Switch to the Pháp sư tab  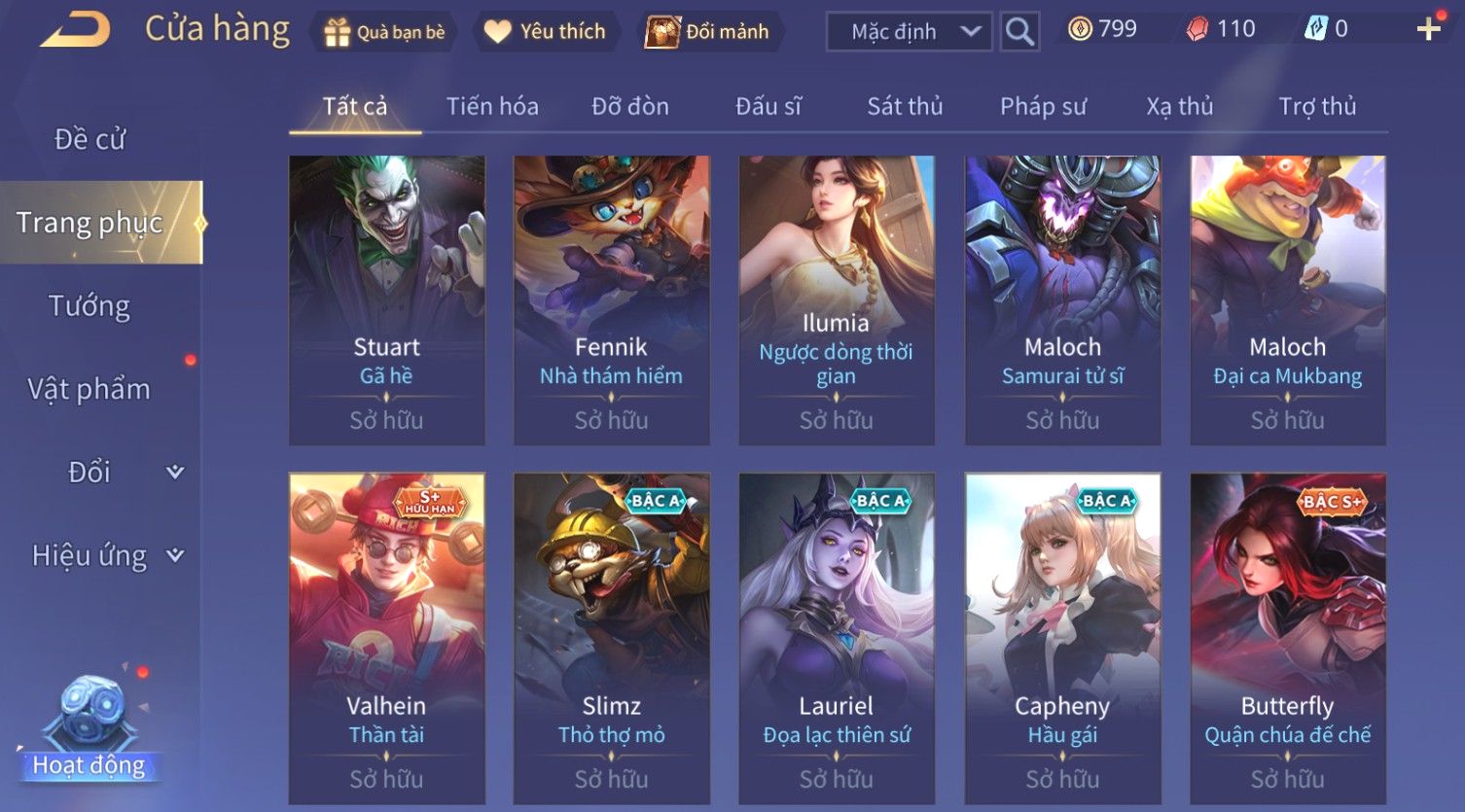point(1043,106)
